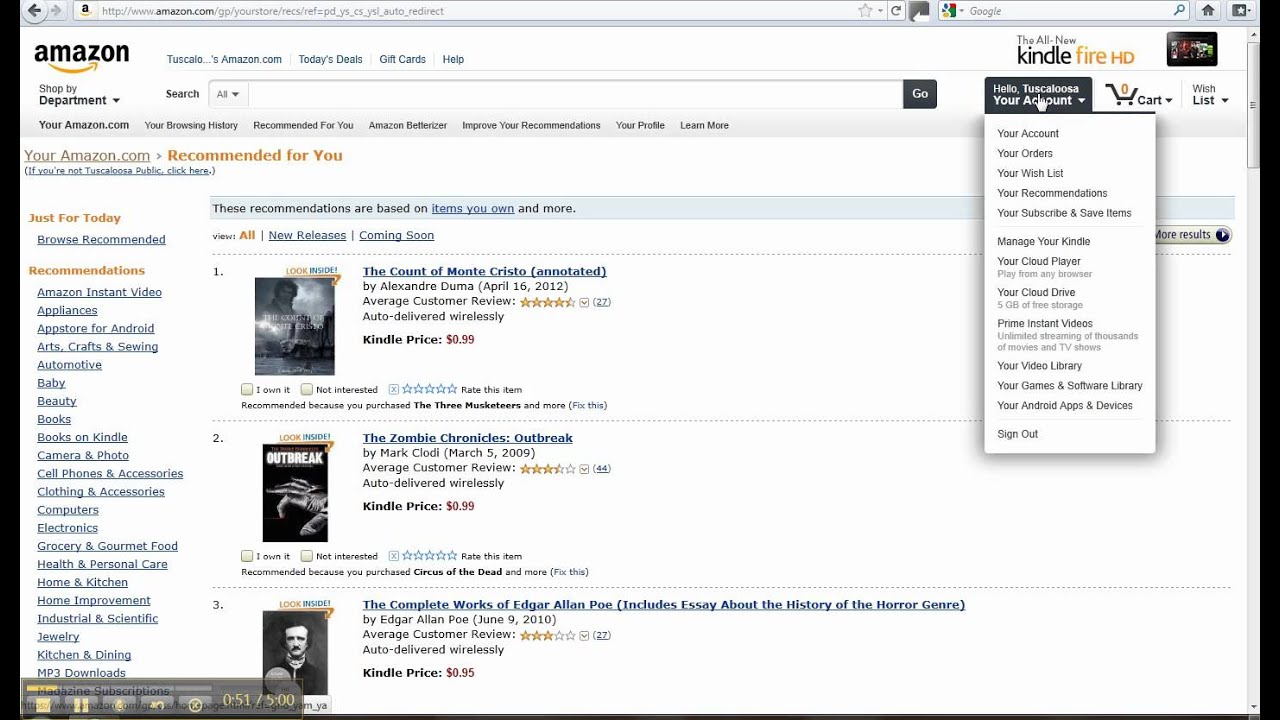1280x720 pixels.
Task: Click the Amazon logo
Action: pyautogui.click(x=81, y=57)
